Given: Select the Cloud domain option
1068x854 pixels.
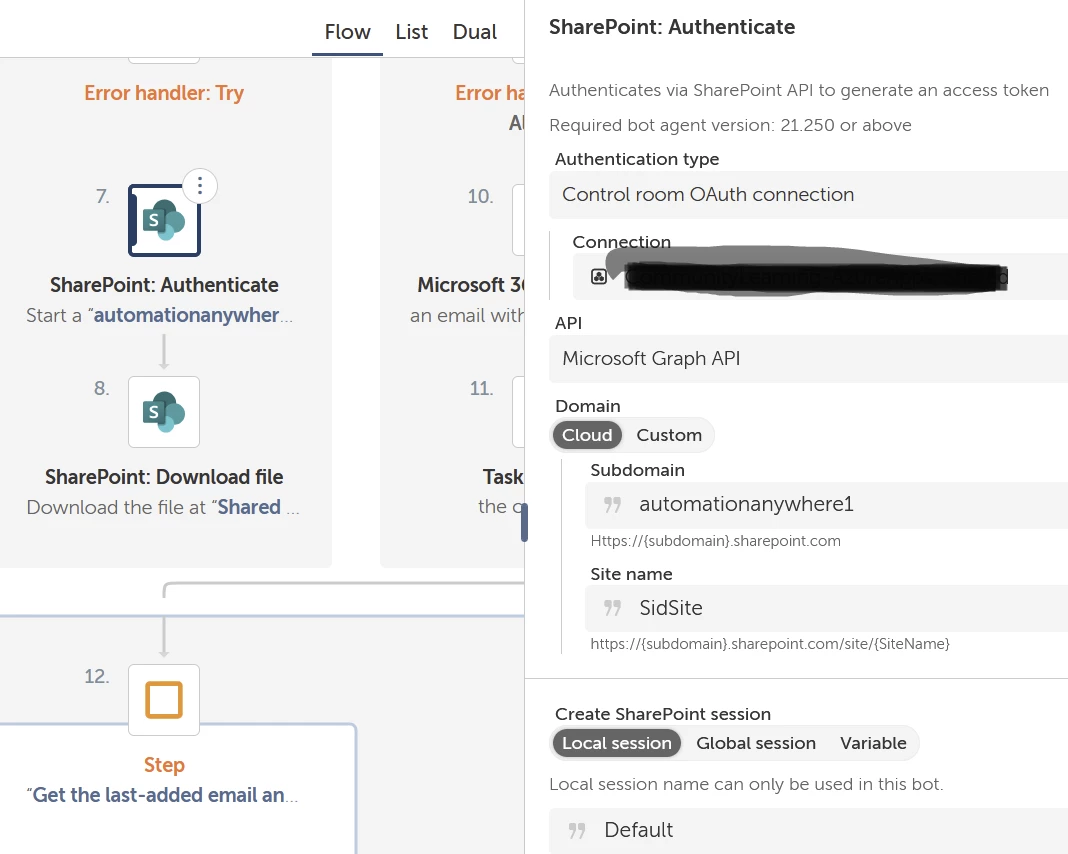Looking at the screenshot, I should point(587,435).
